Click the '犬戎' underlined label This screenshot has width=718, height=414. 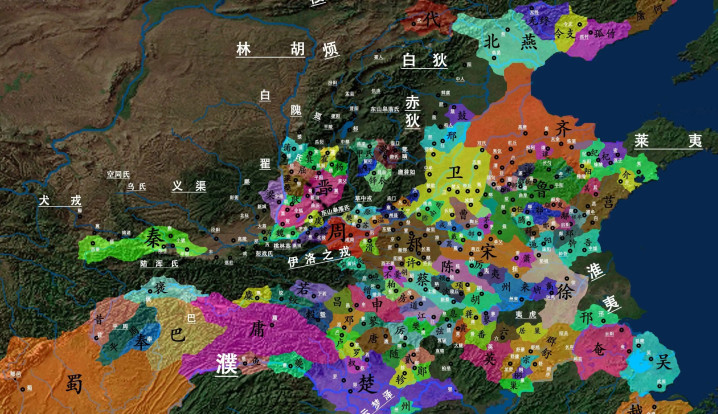point(60,200)
